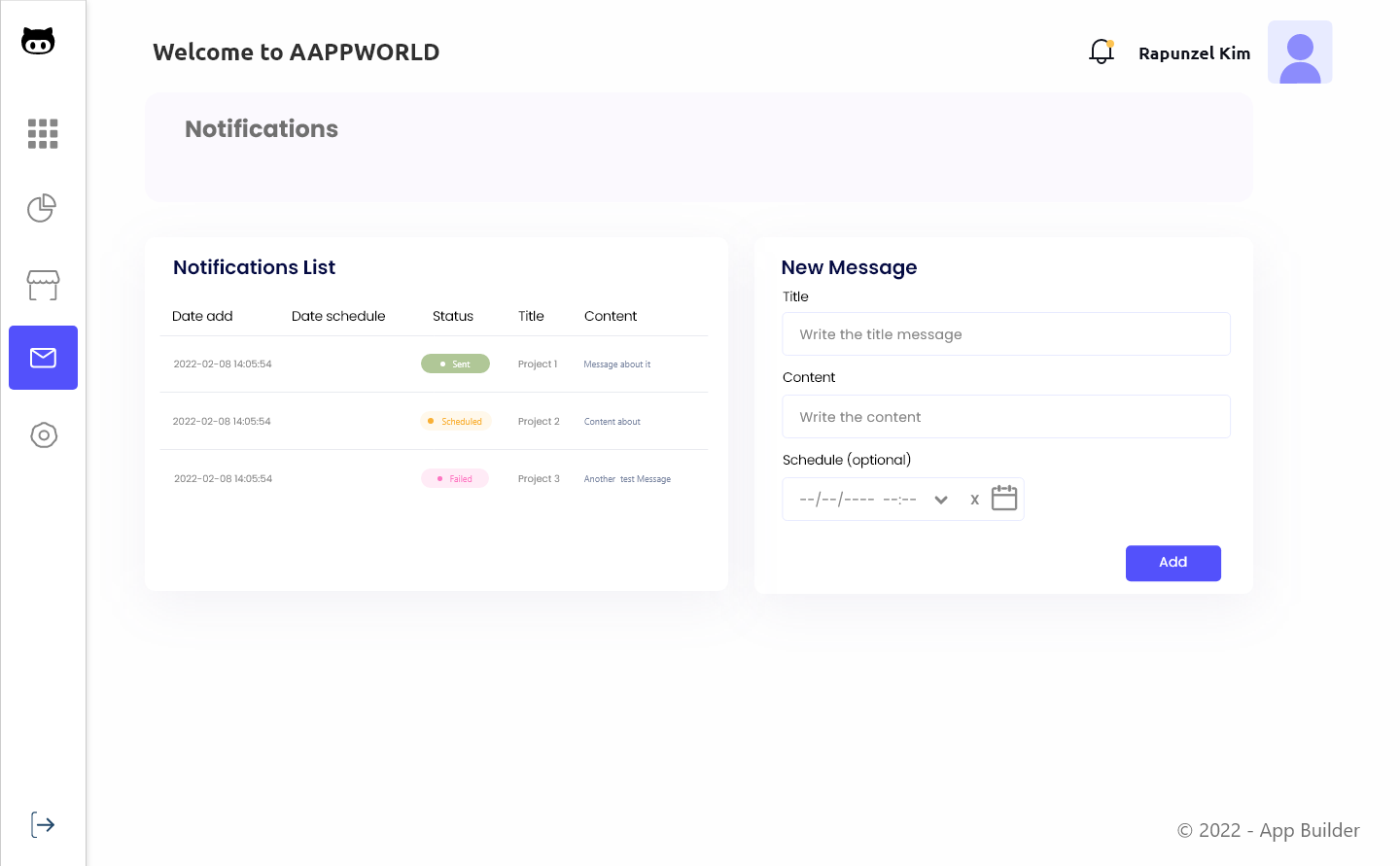The width and height of the screenshot is (1400, 866).
Task: Click the Rapunzel Kim user name
Action: (1194, 53)
